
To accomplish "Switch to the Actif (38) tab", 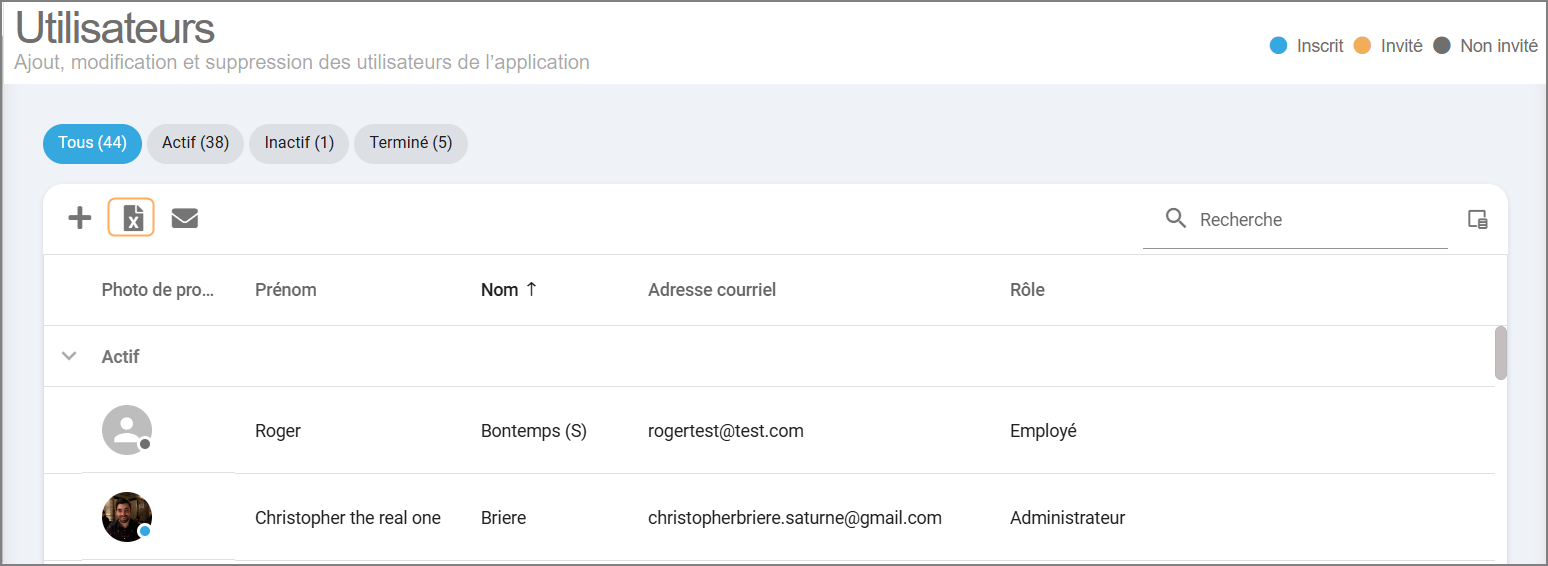I will click(195, 143).
